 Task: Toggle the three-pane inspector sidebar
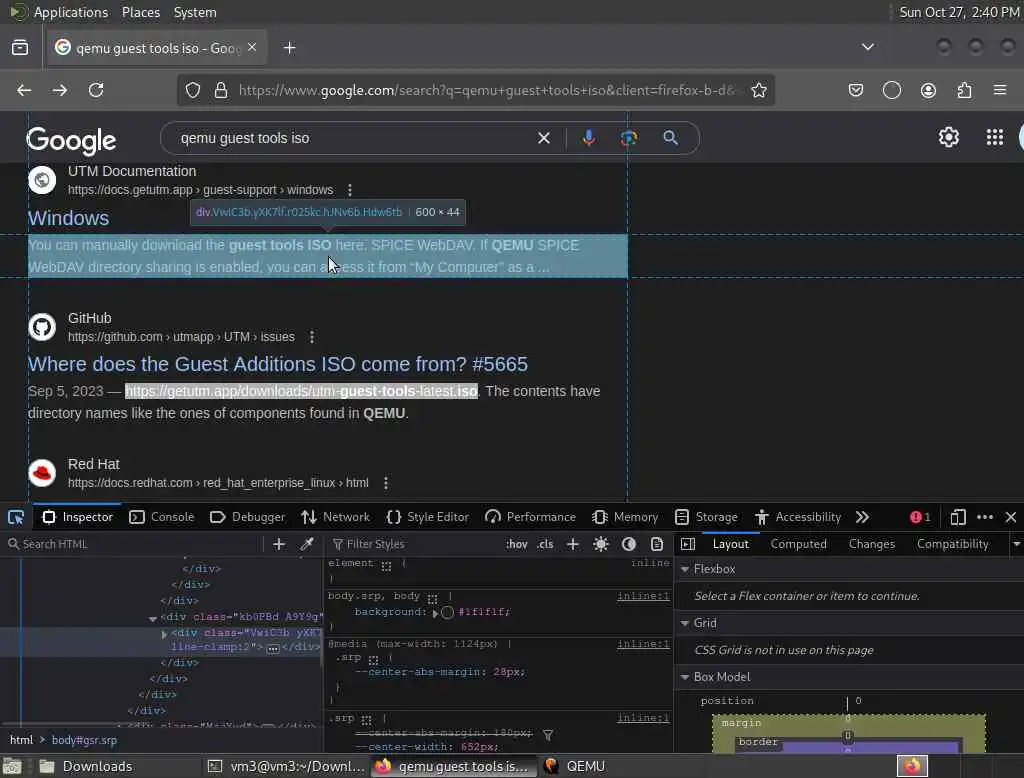tap(688, 544)
